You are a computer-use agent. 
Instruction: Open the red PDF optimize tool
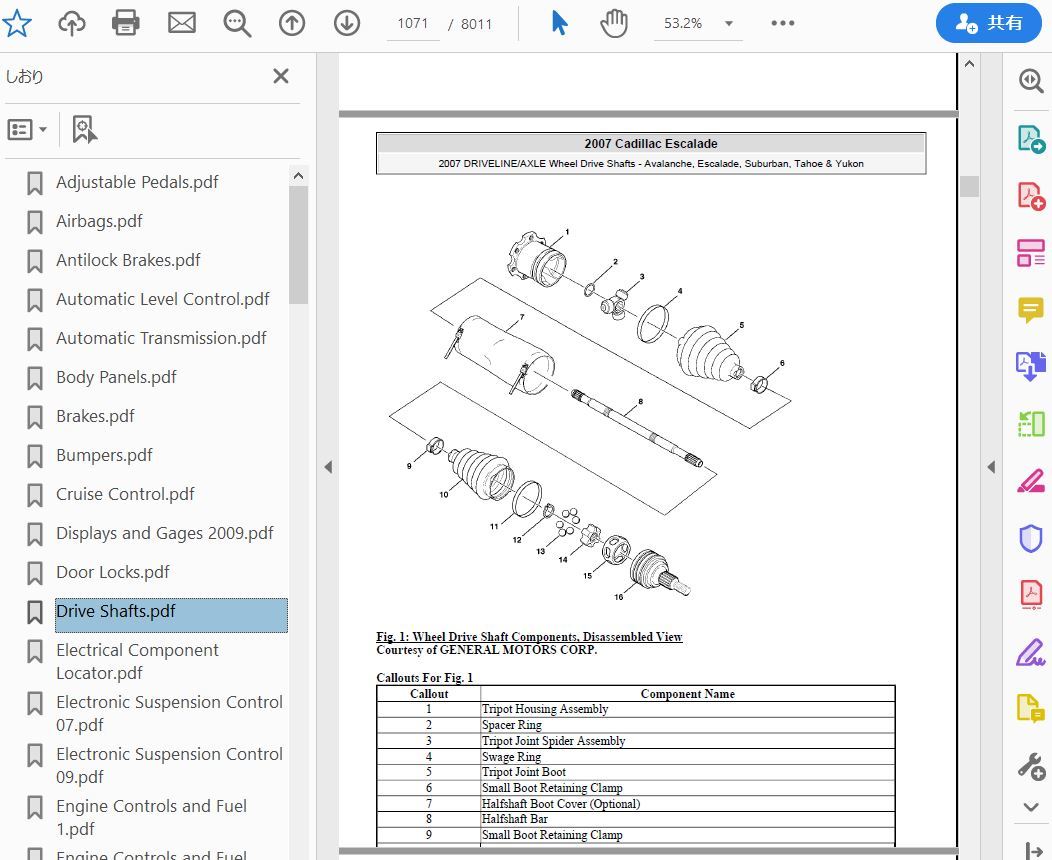1031,594
